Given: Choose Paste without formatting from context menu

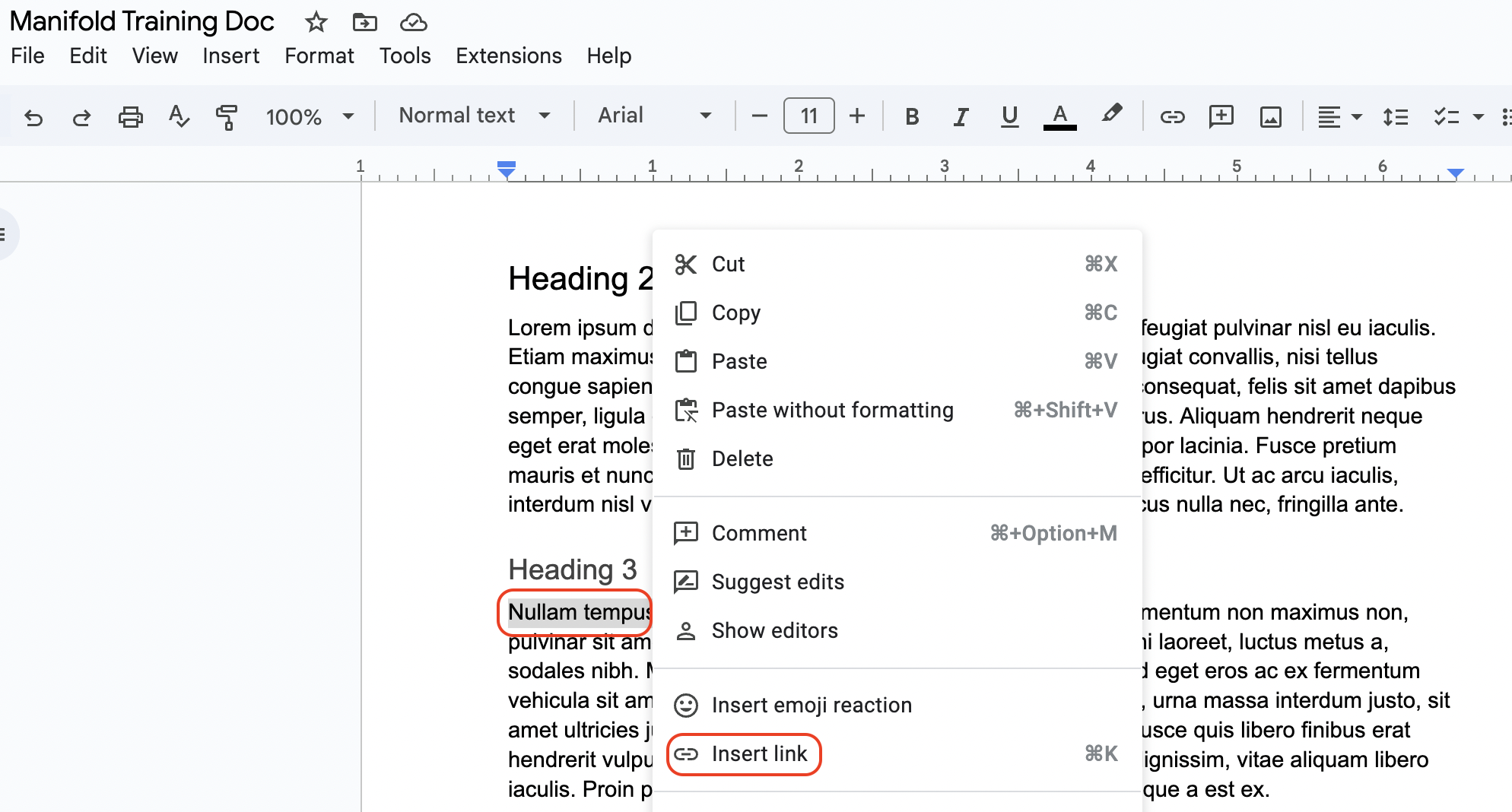Looking at the screenshot, I should point(832,410).
